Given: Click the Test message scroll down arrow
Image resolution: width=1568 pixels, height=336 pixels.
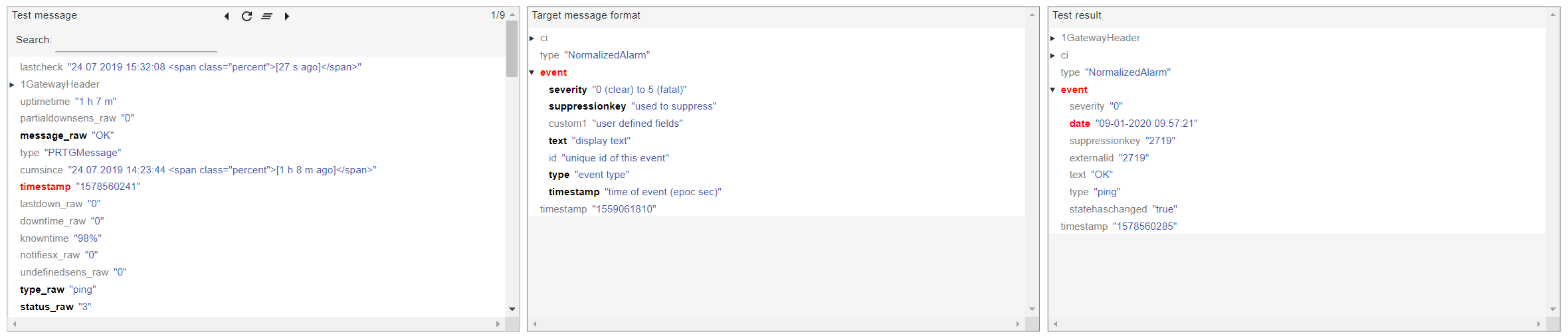Looking at the screenshot, I should click(512, 309).
